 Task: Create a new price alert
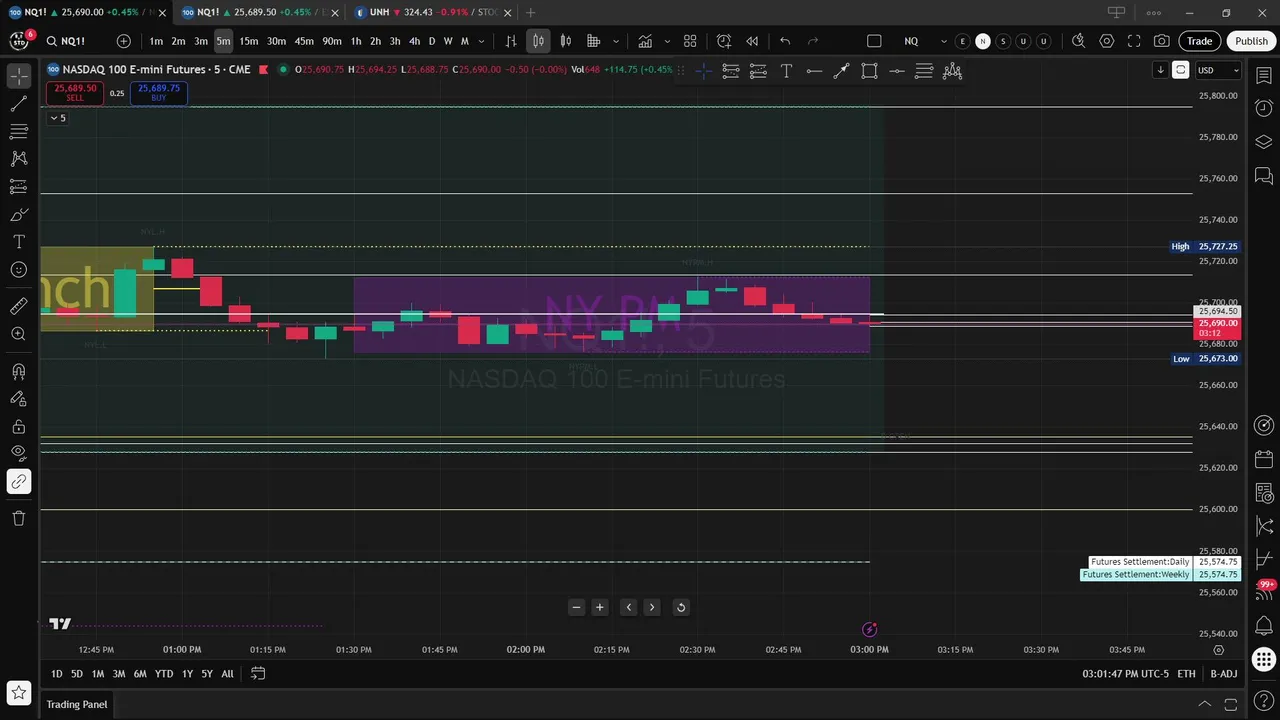(x=724, y=41)
